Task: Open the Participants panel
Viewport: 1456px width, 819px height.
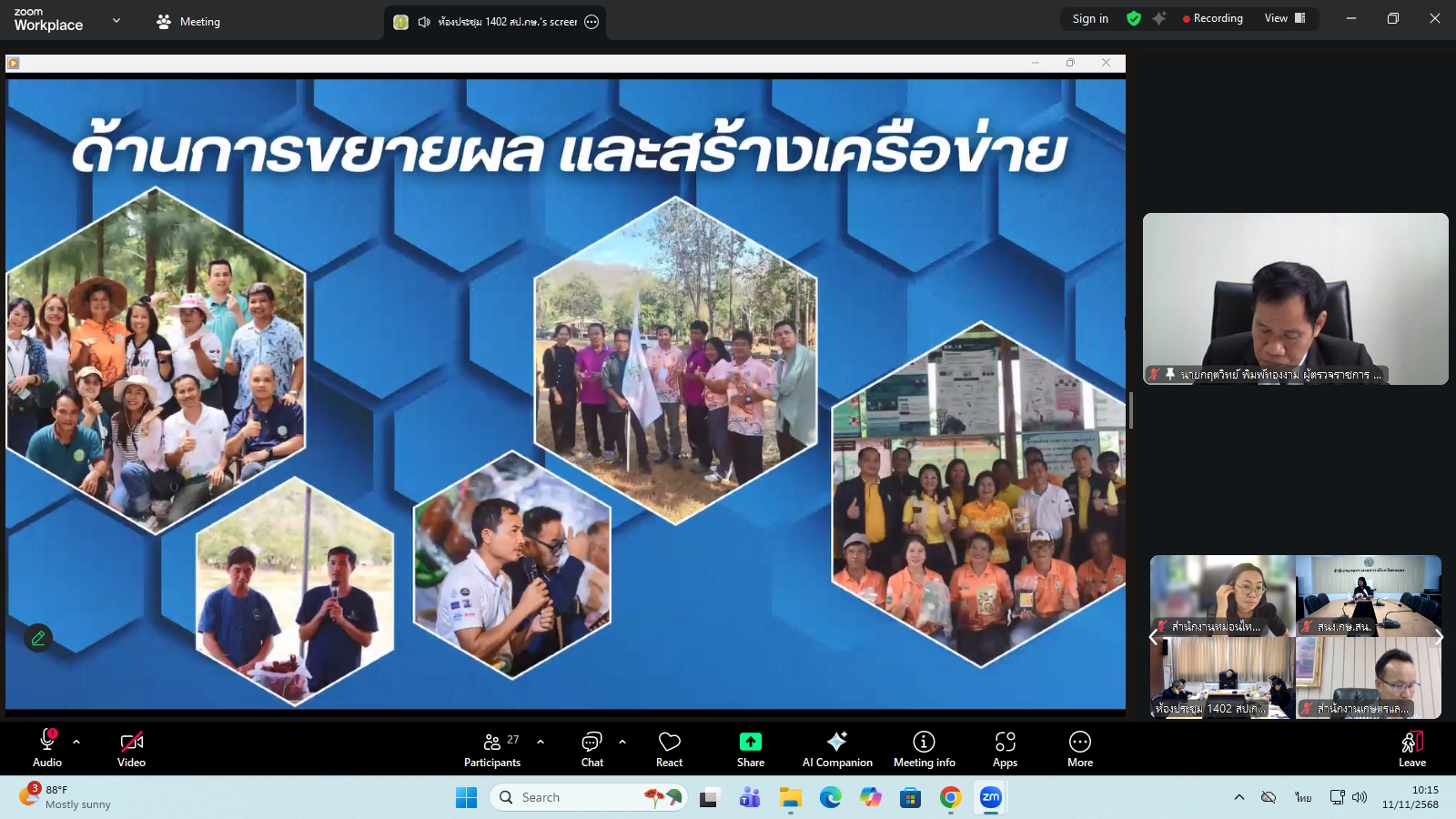Action: click(x=492, y=748)
